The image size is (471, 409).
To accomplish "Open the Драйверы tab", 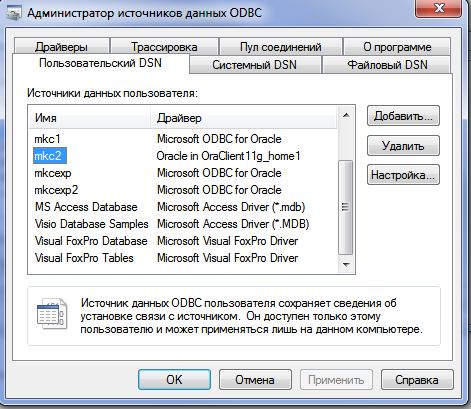I will coord(62,46).
